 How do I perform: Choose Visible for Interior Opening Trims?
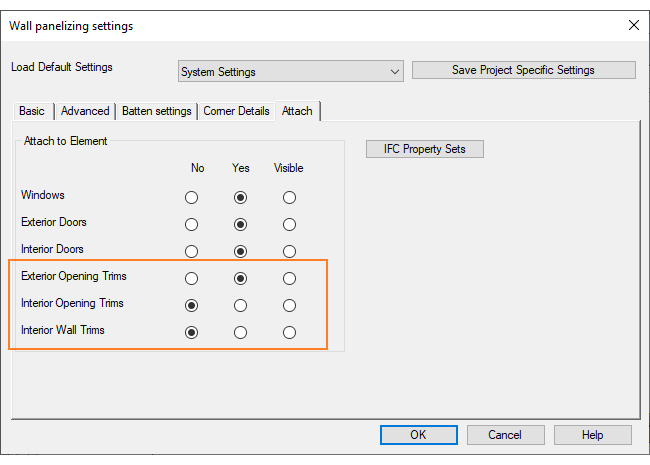point(289,305)
